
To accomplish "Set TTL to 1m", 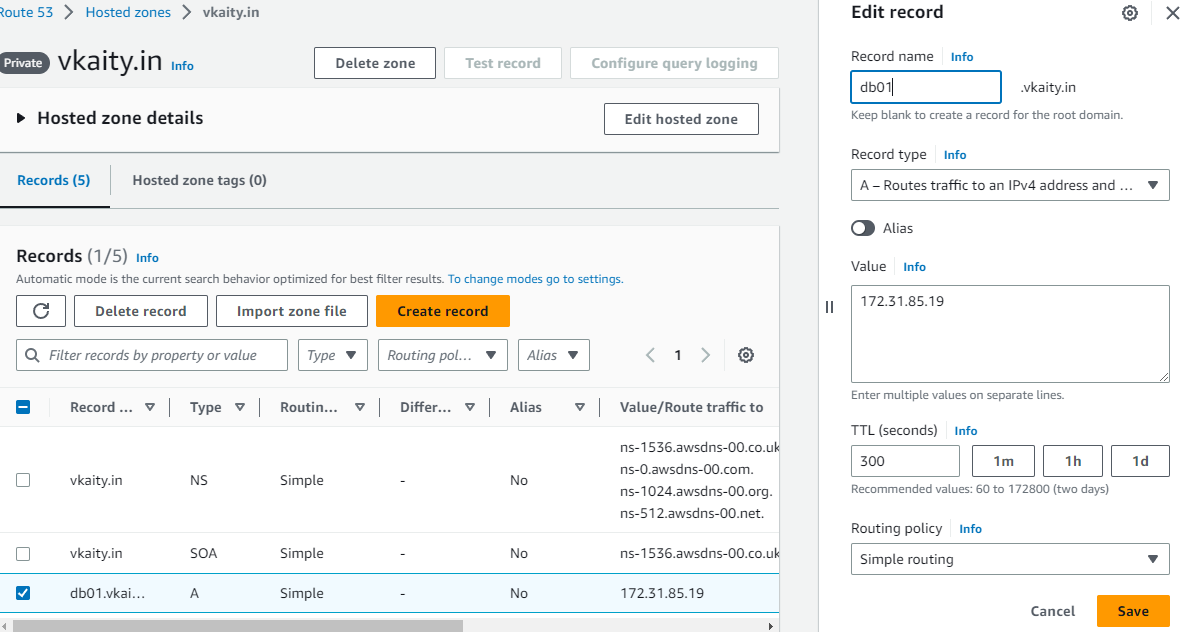I will [x=1003, y=461].
